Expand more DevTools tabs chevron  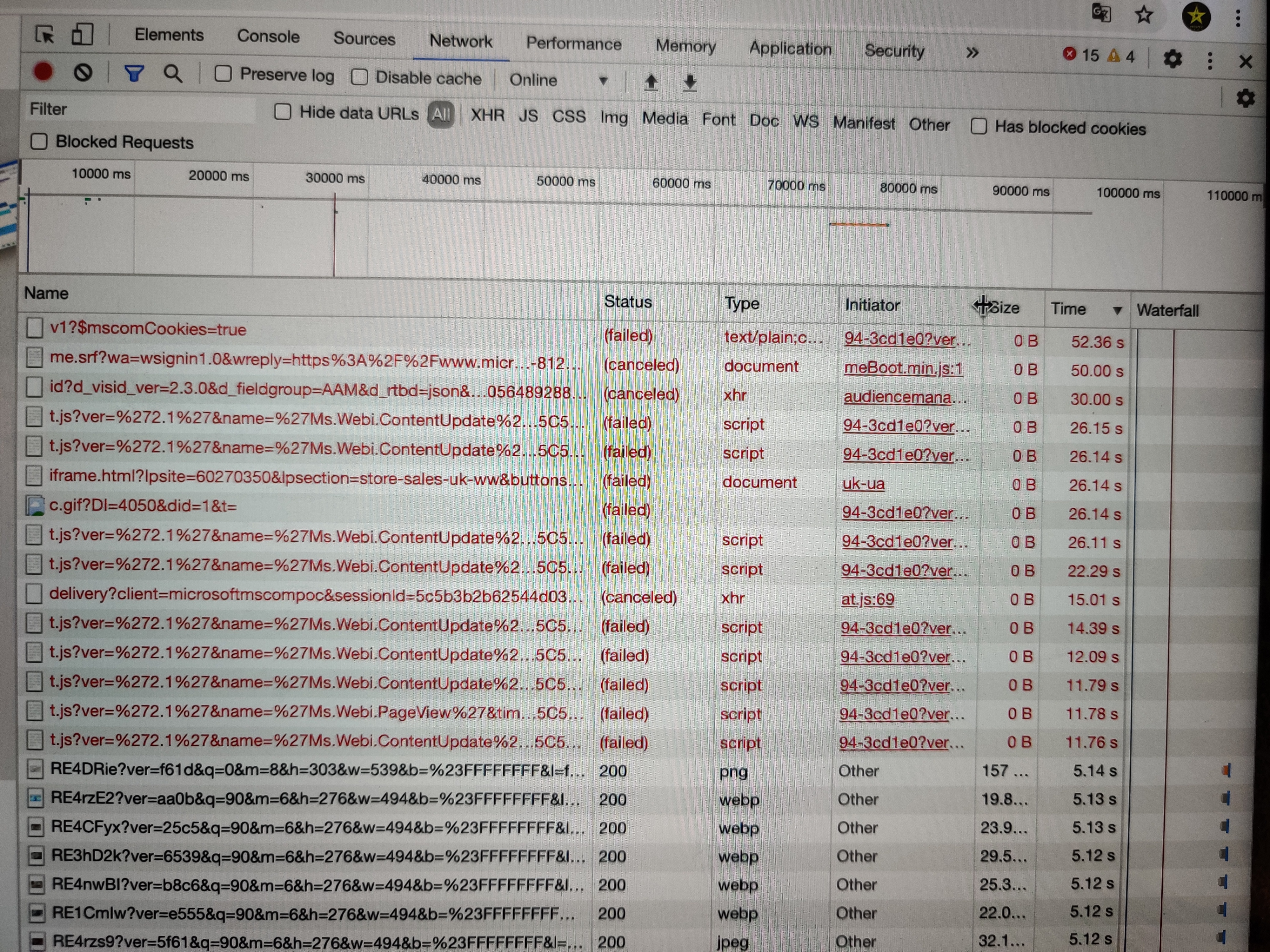[972, 53]
